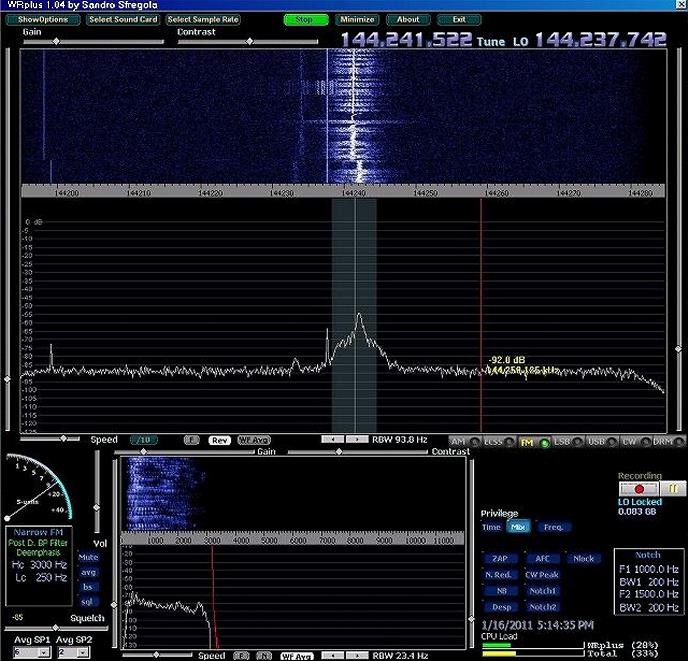Select USB demodulation mode
The image size is (688, 661).
tap(603, 442)
